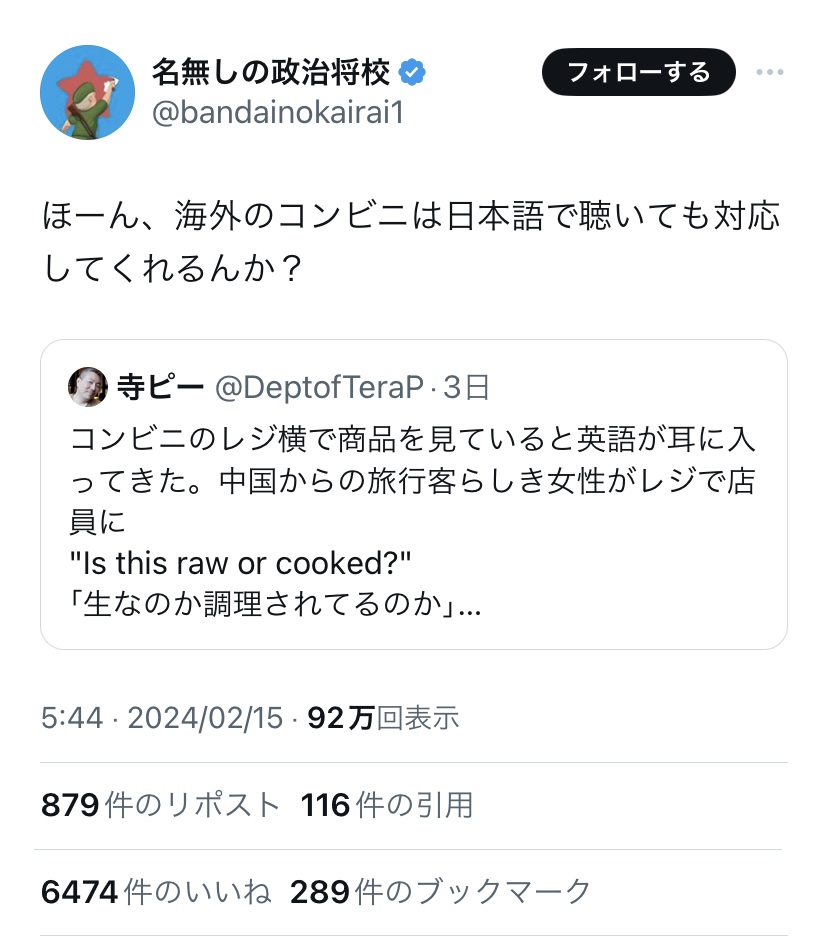
Task: Click the 5:44 post time
Action: click(71, 717)
